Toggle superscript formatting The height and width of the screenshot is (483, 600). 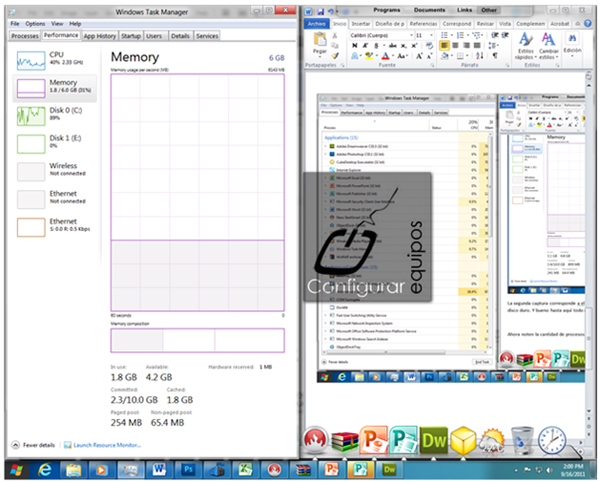tap(414, 46)
